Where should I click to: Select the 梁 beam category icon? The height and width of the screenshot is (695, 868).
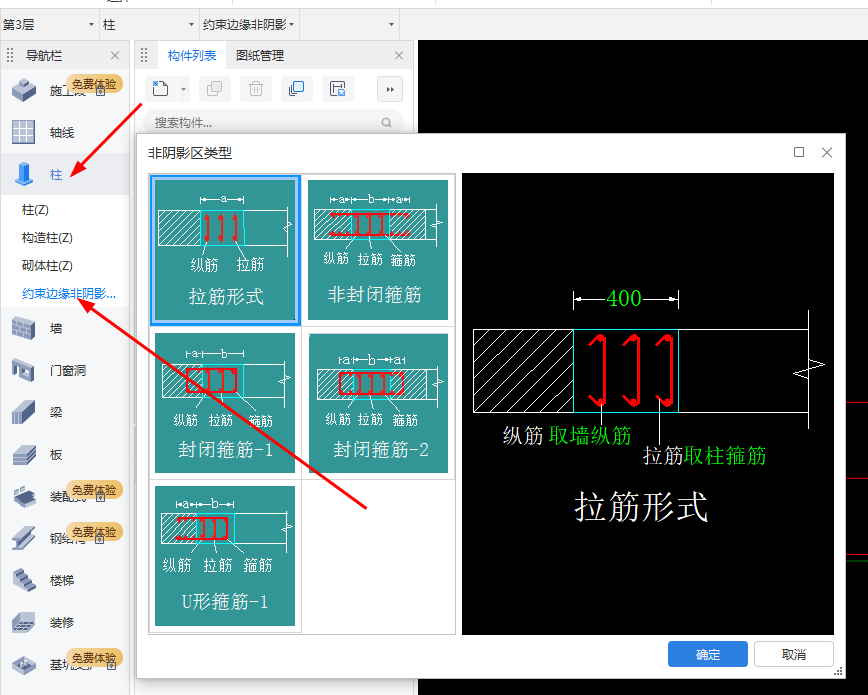(x=23, y=412)
